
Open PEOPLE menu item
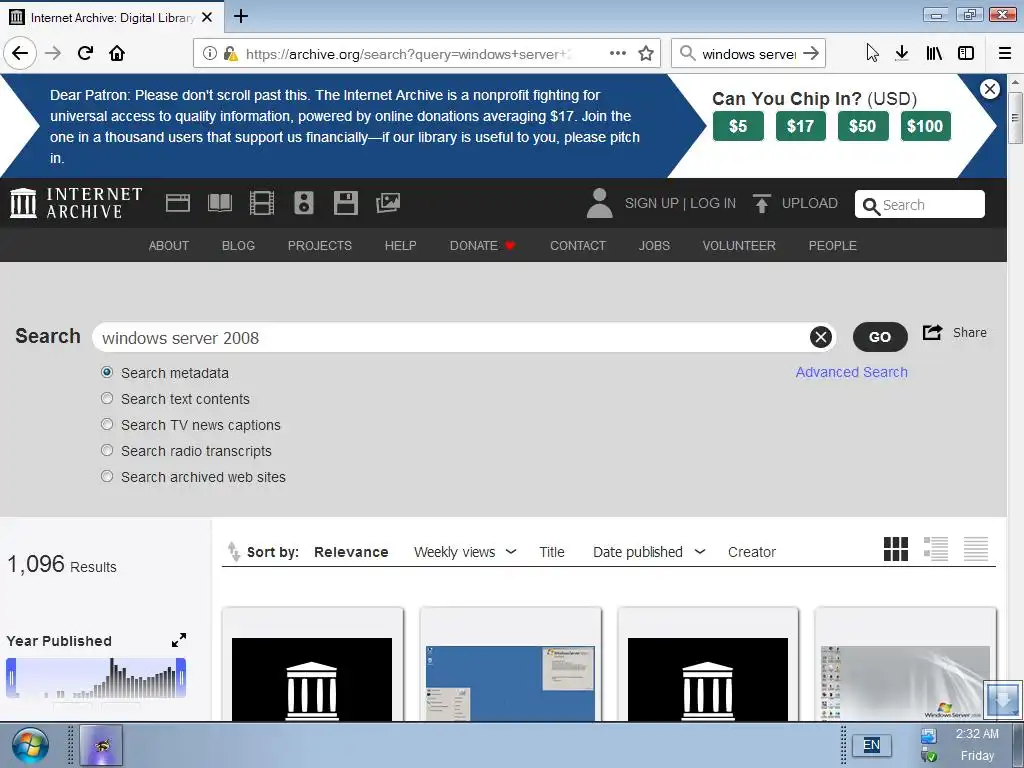[x=833, y=246]
